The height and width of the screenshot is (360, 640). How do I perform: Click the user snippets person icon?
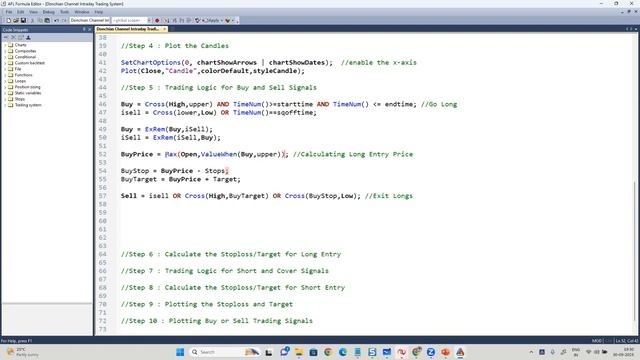click(28, 37)
